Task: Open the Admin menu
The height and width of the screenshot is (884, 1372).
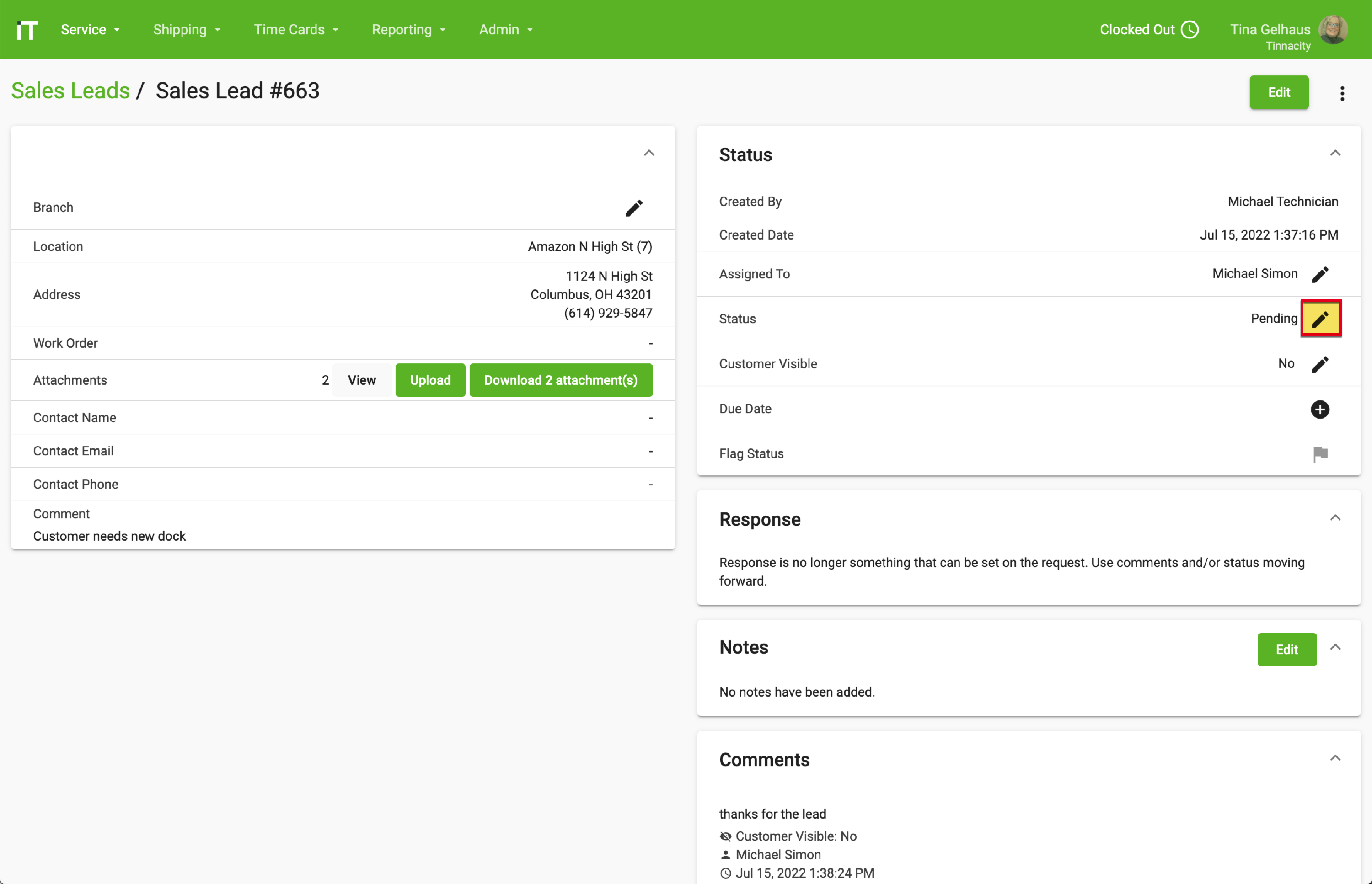Action: tap(505, 29)
